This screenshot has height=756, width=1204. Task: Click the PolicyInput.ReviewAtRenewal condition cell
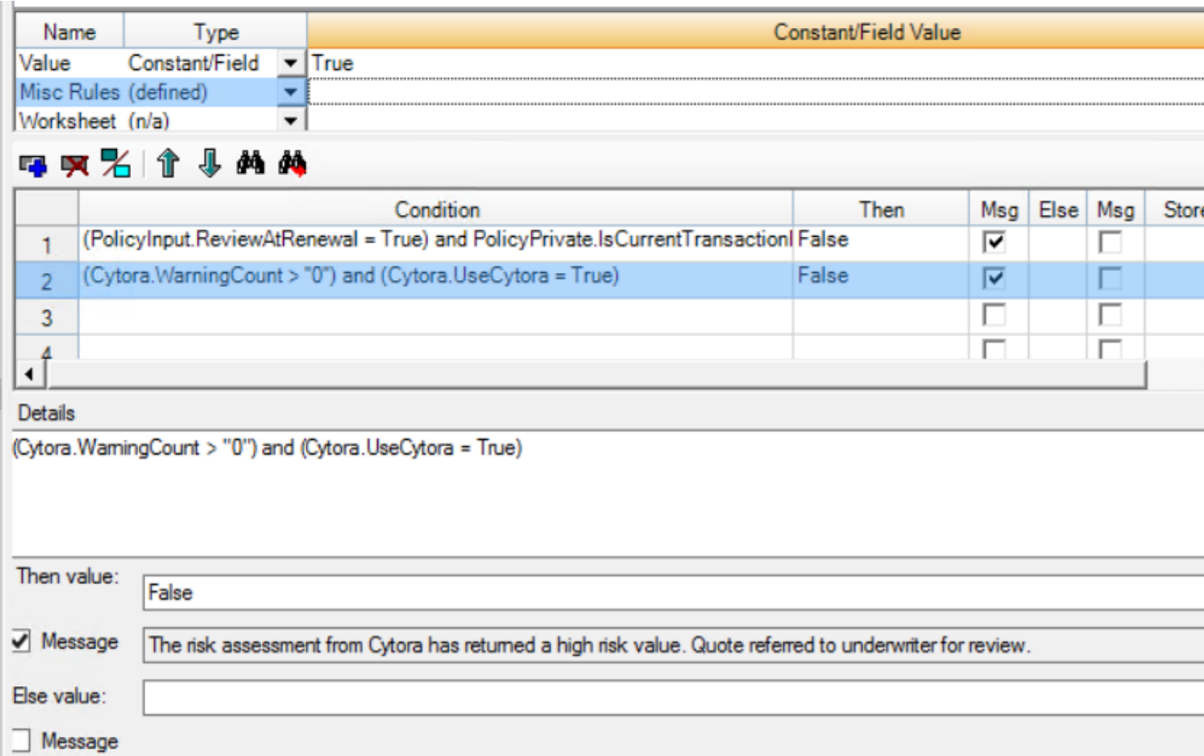pos(436,243)
